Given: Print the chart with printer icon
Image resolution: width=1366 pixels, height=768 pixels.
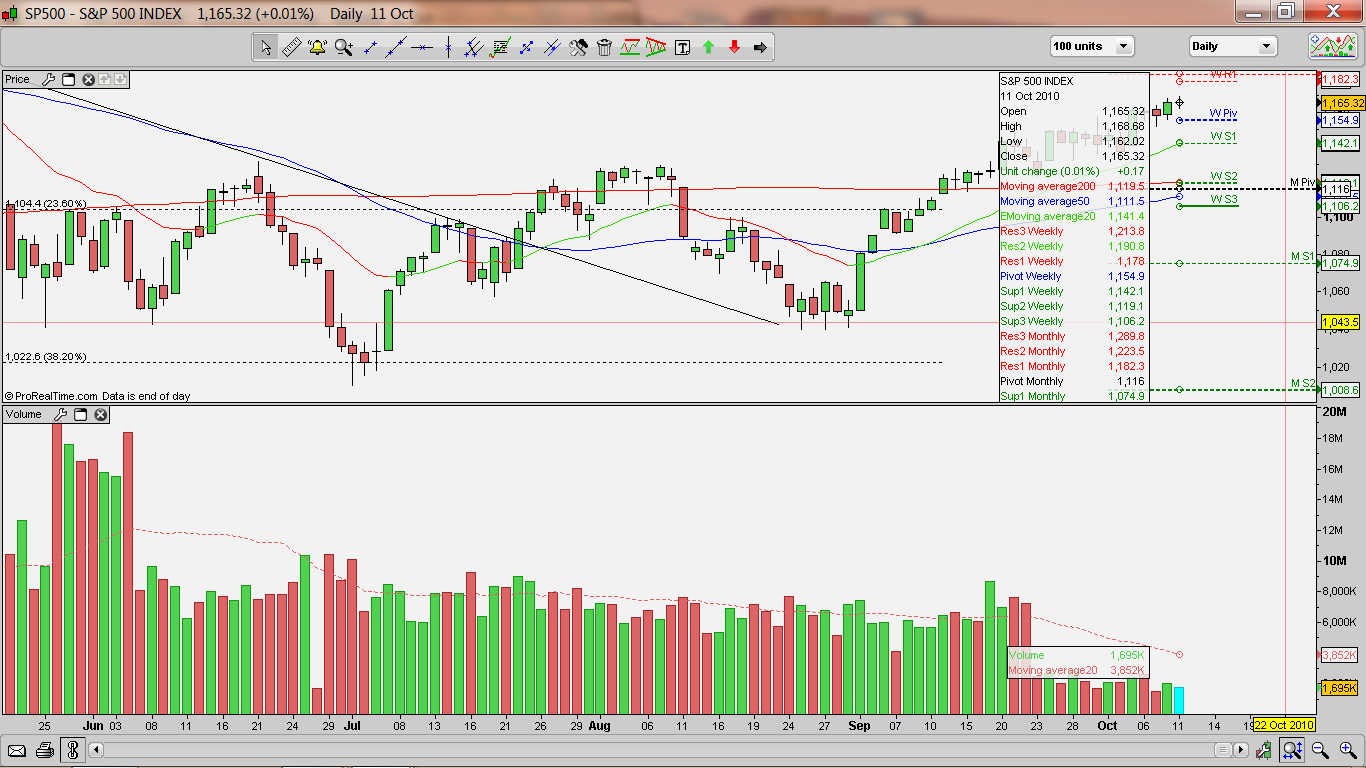Looking at the screenshot, I should pyautogui.click(x=44, y=750).
